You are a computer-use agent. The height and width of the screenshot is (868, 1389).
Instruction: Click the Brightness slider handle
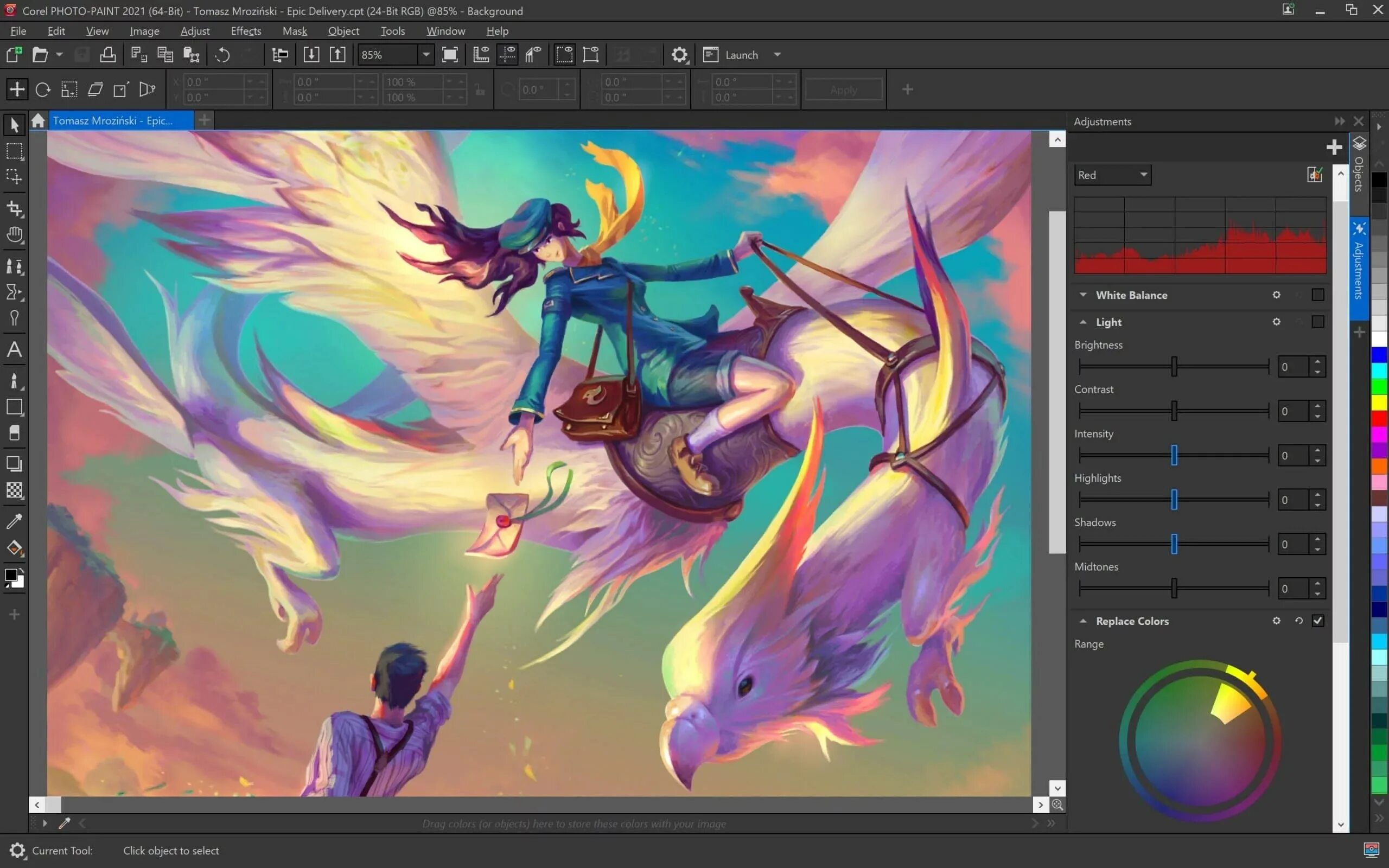coord(1174,367)
